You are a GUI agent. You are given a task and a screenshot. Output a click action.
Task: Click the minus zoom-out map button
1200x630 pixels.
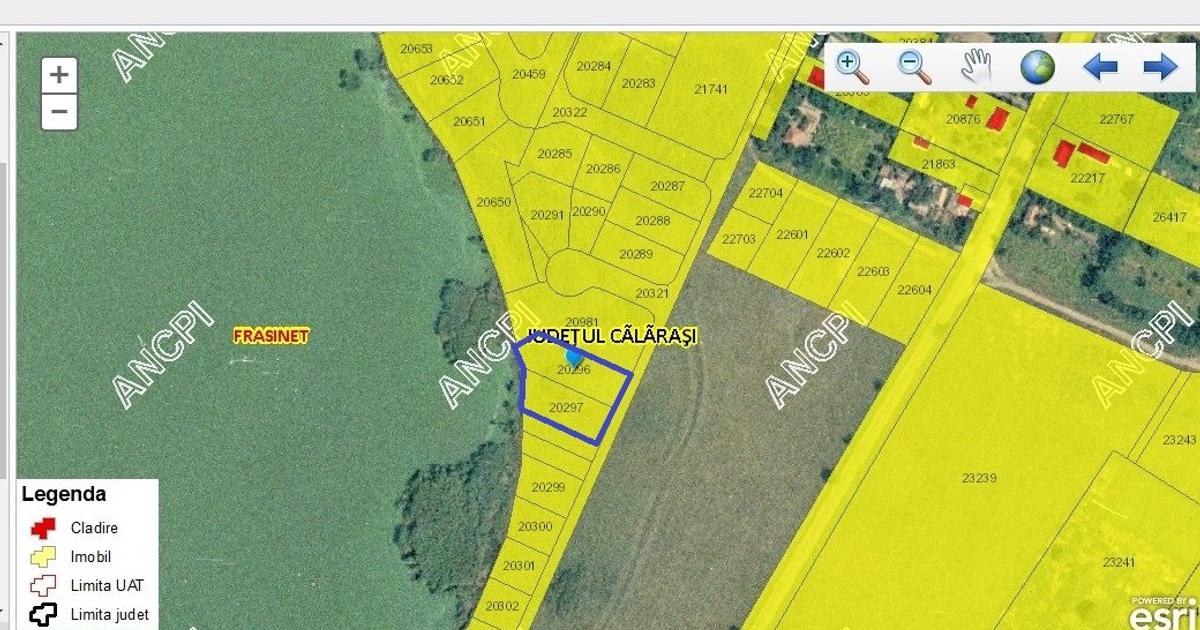pos(59,112)
